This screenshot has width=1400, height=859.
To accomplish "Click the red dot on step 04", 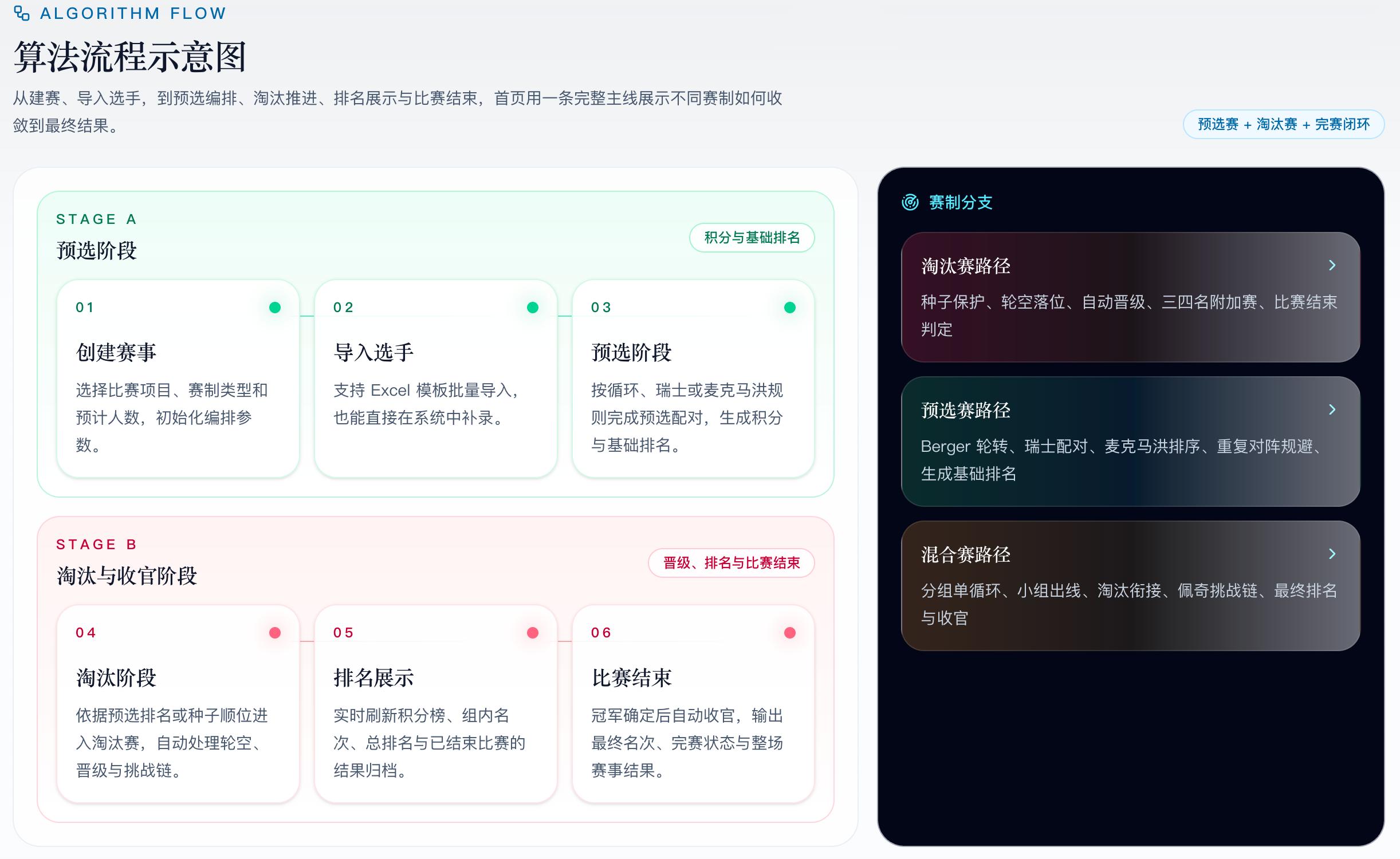I will (x=275, y=633).
